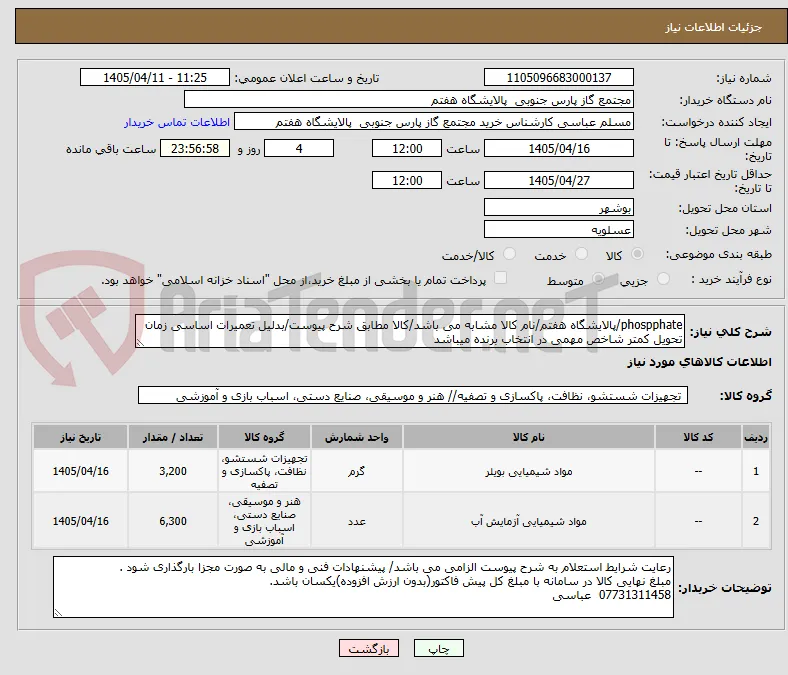Click the چاپ print button
Image resolution: width=788 pixels, height=675 pixels.
(x=439, y=648)
